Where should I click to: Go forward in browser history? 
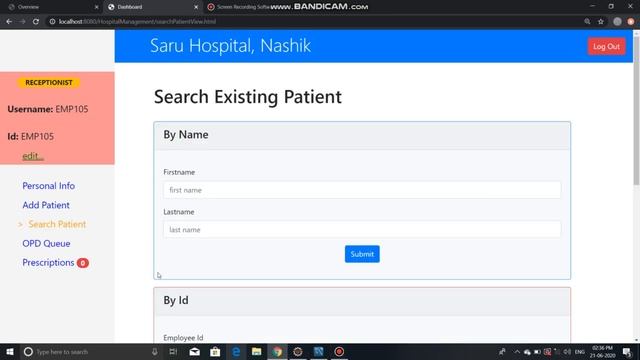click(x=22, y=22)
